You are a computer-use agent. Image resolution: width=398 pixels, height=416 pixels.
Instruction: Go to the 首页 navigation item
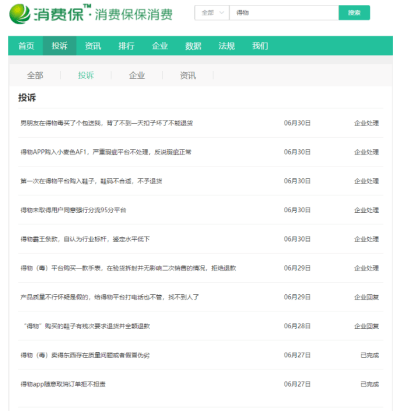pos(26,46)
